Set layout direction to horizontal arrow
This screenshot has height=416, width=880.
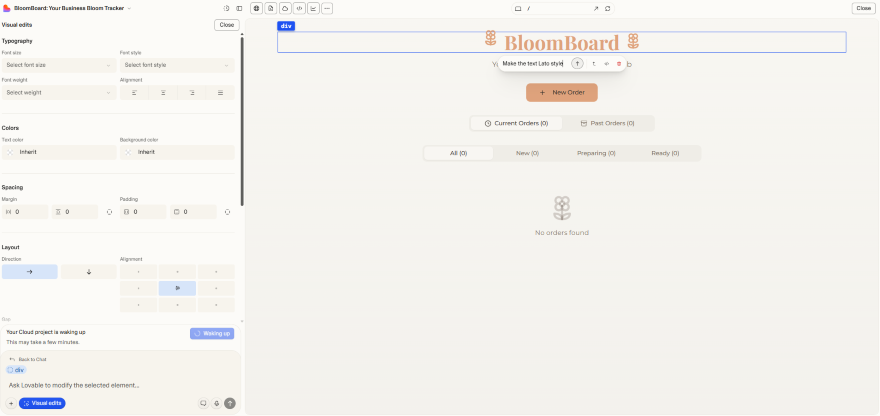30,272
